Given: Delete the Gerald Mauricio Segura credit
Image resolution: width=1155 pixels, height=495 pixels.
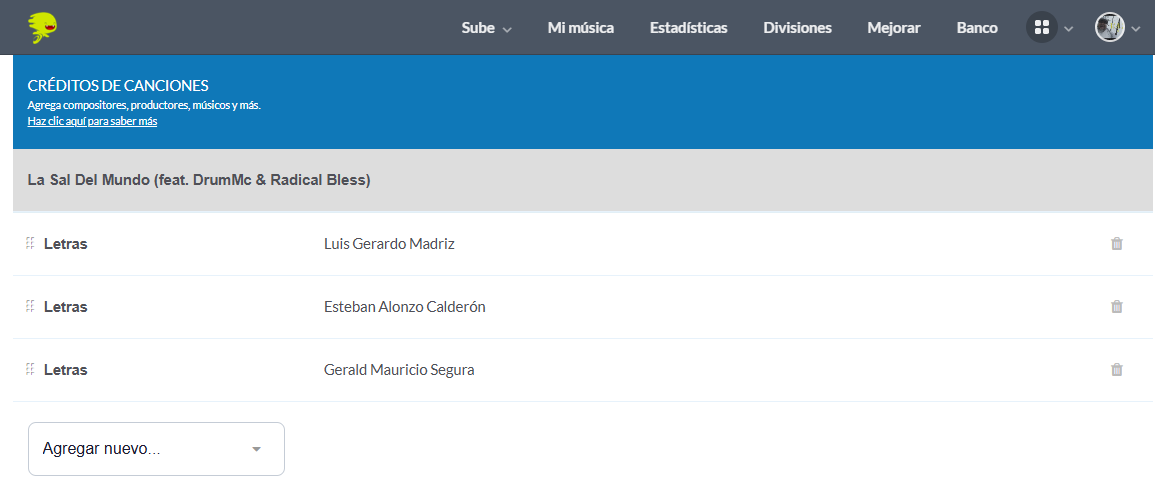Looking at the screenshot, I should [x=1117, y=370].
